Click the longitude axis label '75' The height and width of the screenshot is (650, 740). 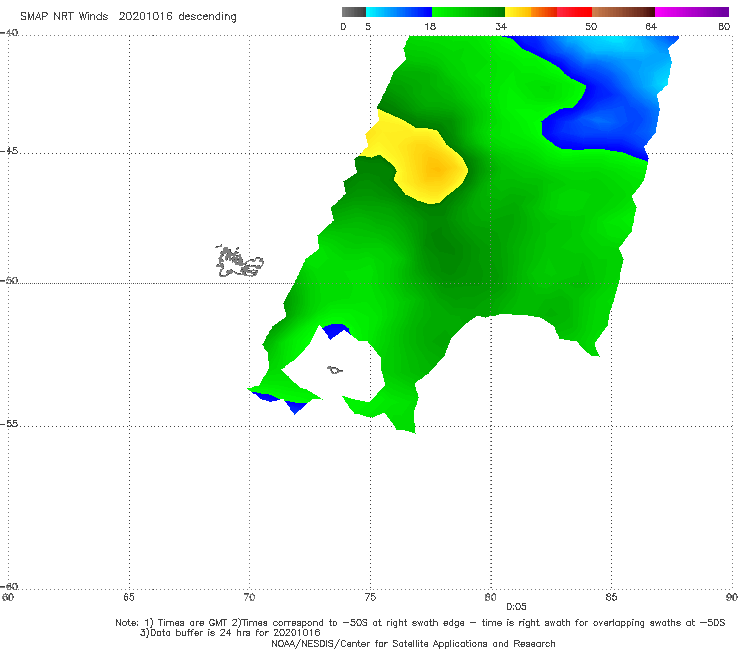(370, 598)
